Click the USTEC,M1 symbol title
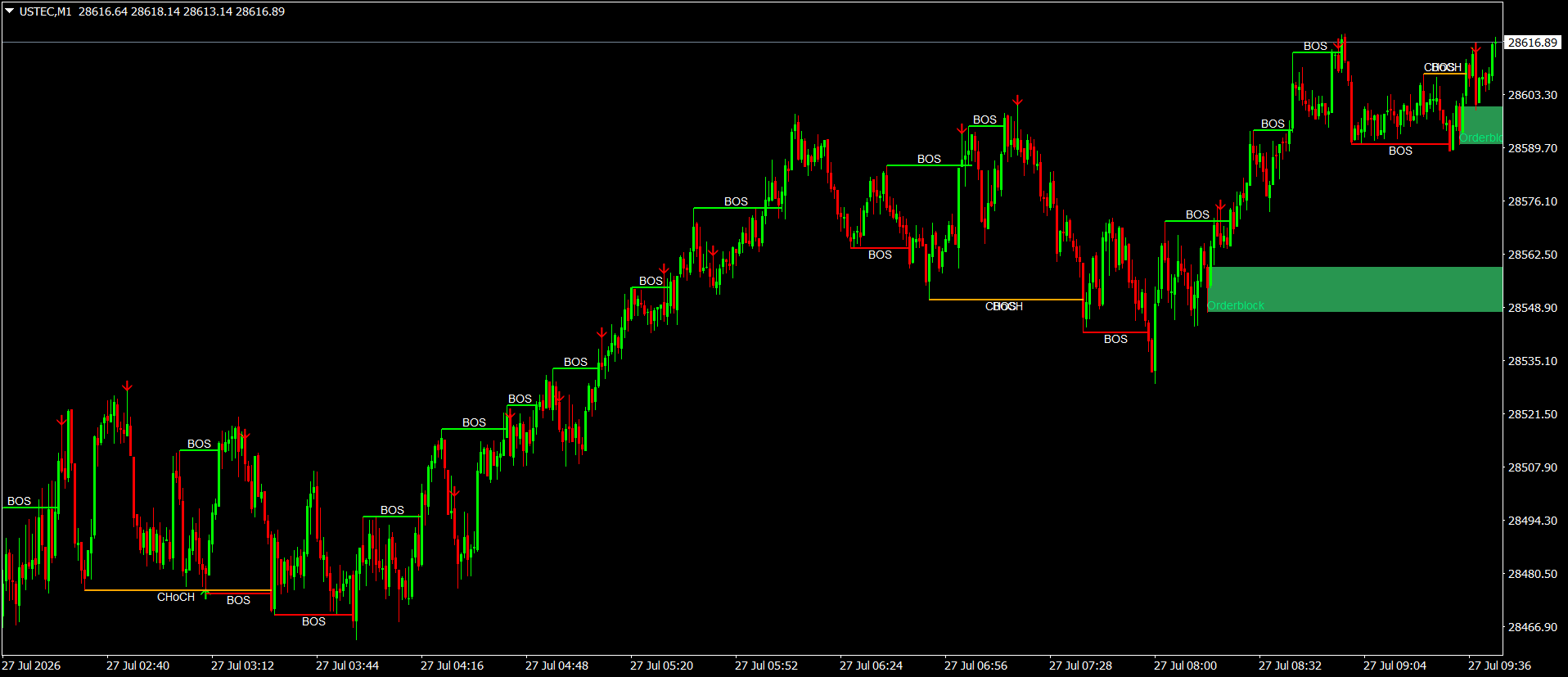This screenshot has width=1568, height=677. 46,11
